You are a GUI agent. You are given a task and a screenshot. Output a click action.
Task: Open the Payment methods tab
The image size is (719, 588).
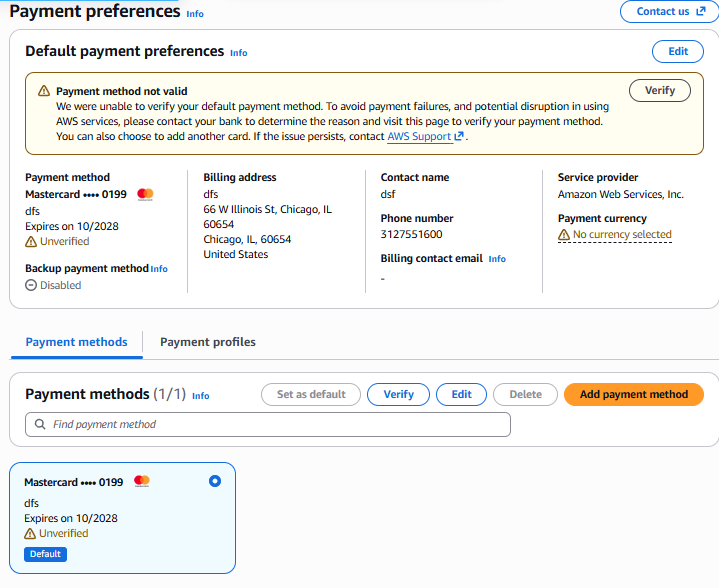pos(77,342)
